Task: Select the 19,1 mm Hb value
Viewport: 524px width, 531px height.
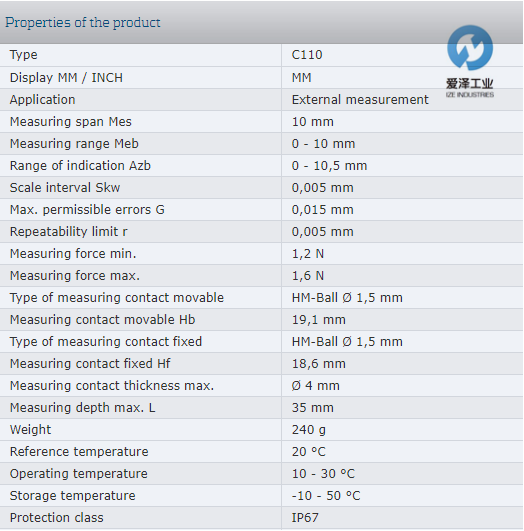Action: pos(319,320)
